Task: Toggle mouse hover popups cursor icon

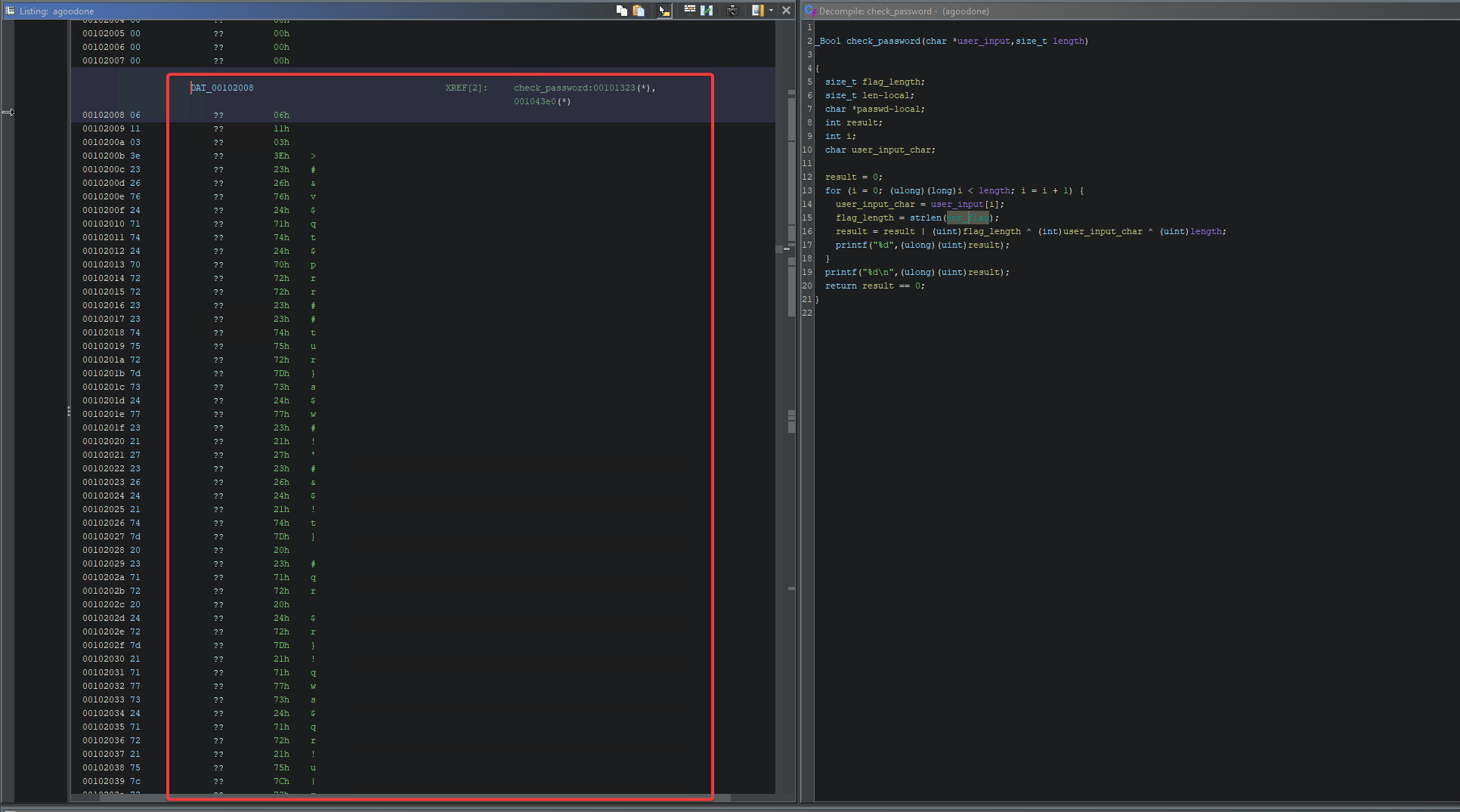Action: tap(663, 11)
